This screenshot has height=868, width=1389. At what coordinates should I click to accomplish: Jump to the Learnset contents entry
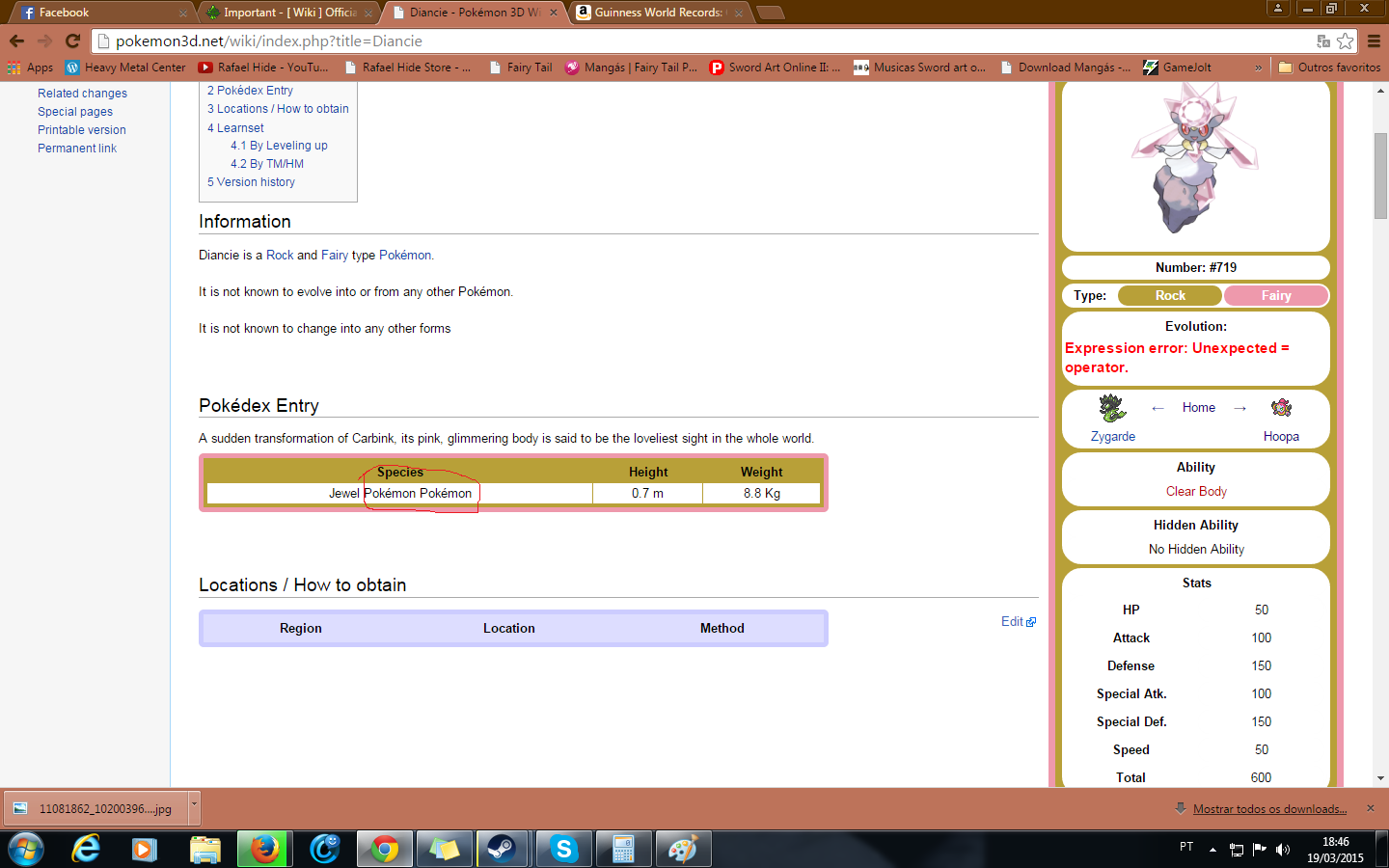pyautogui.click(x=235, y=127)
